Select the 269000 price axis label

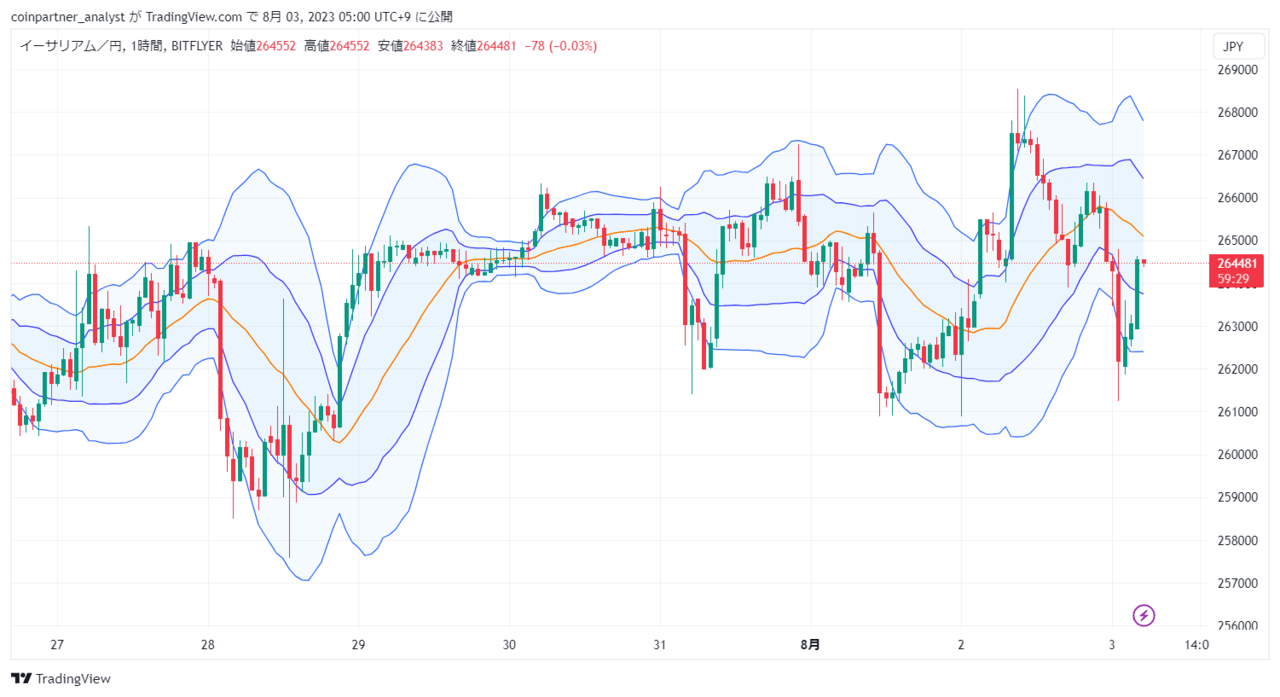point(1237,70)
